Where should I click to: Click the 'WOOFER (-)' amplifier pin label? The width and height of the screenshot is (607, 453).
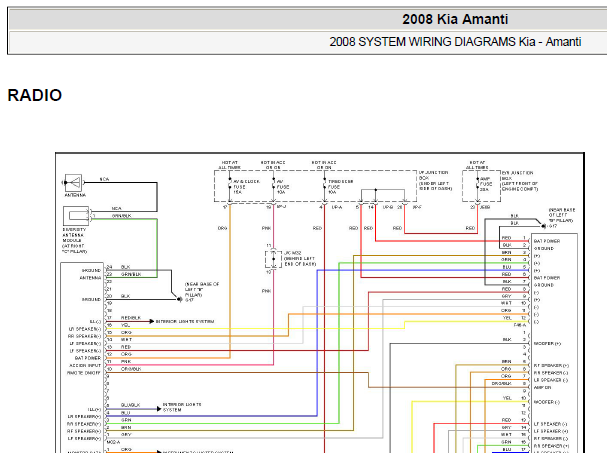coord(547,402)
